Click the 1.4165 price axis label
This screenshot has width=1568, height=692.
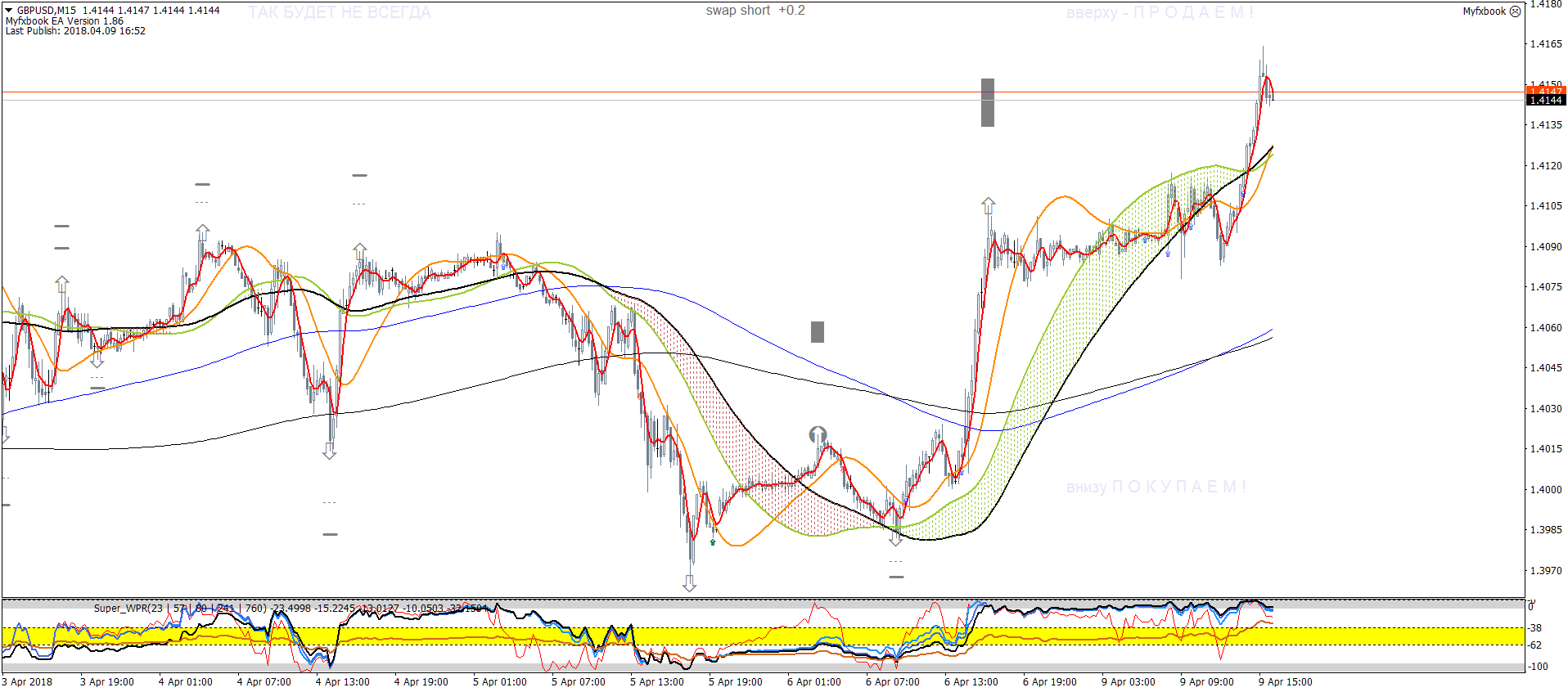click(x=1546, y=44)
